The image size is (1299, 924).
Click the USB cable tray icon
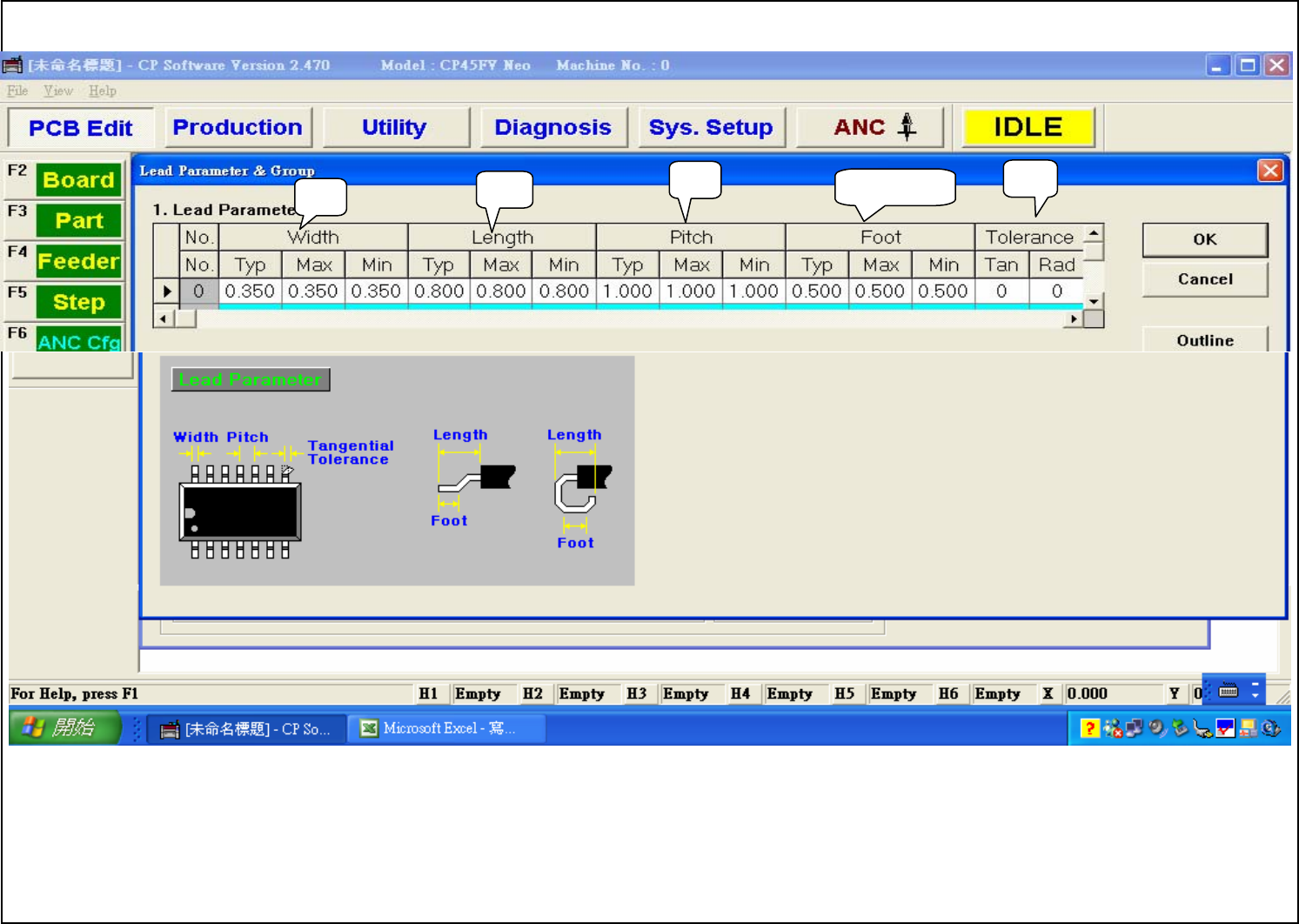tap(1203, 729)
